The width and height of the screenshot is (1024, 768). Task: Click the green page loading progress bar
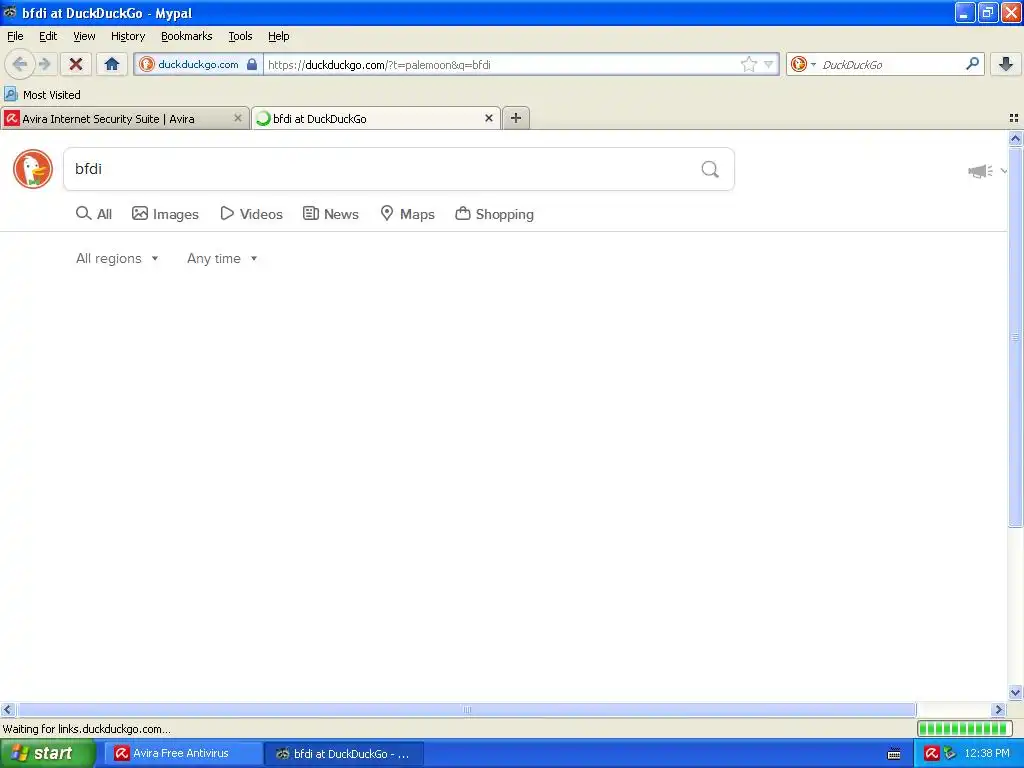pos(964,728)
